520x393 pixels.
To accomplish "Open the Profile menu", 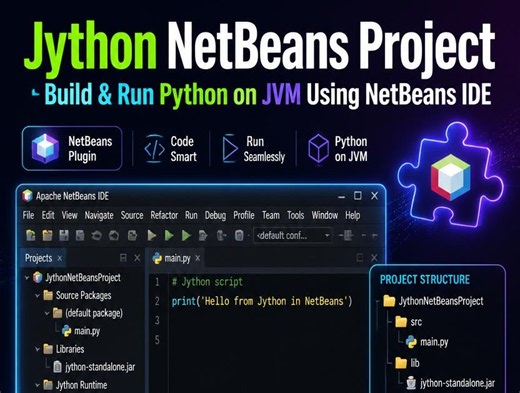I will (x=244, y=215).
